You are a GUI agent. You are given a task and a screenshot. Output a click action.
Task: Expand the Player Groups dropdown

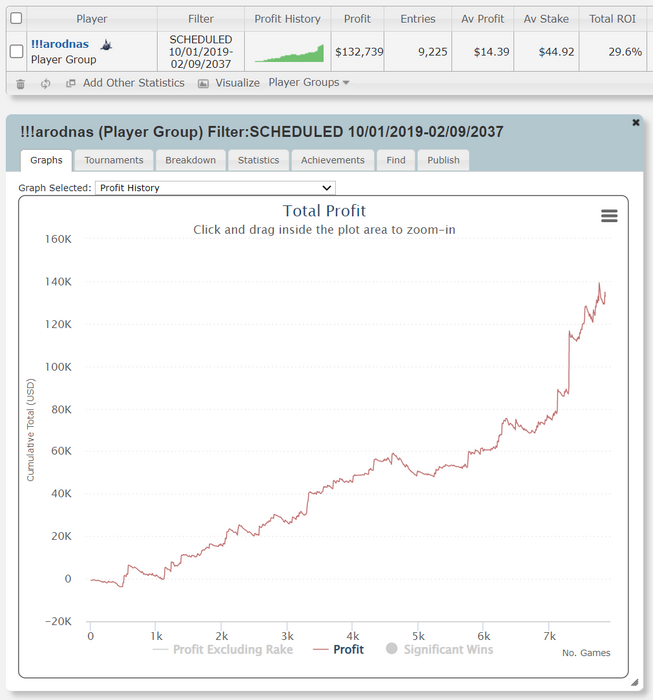pos(308,83)
